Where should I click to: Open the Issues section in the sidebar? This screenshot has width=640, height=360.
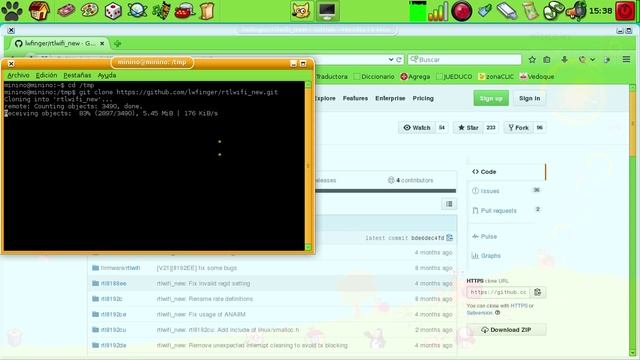pos(506,191)
